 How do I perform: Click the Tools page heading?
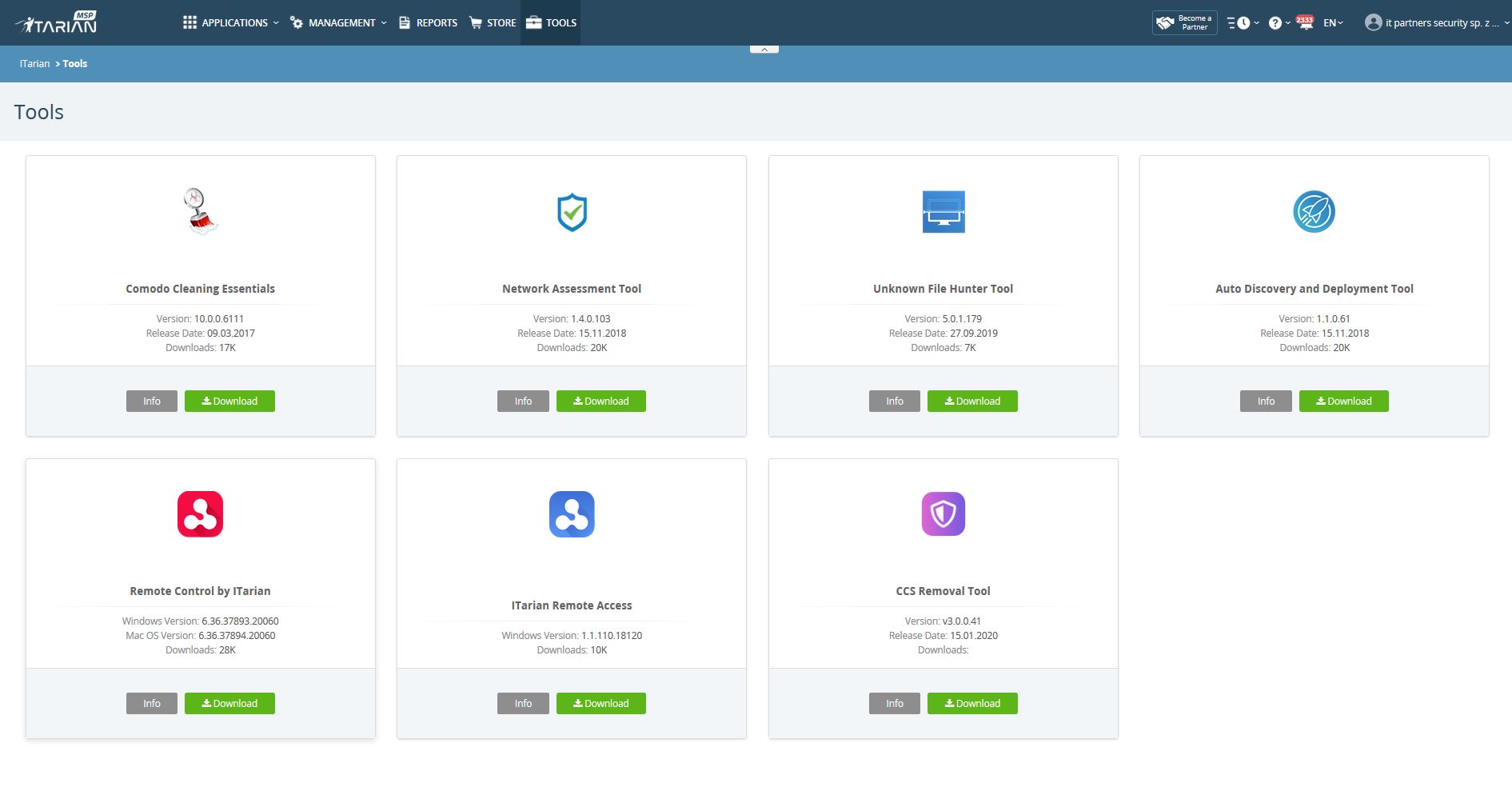pyautogui.click(x=39, y=112)
